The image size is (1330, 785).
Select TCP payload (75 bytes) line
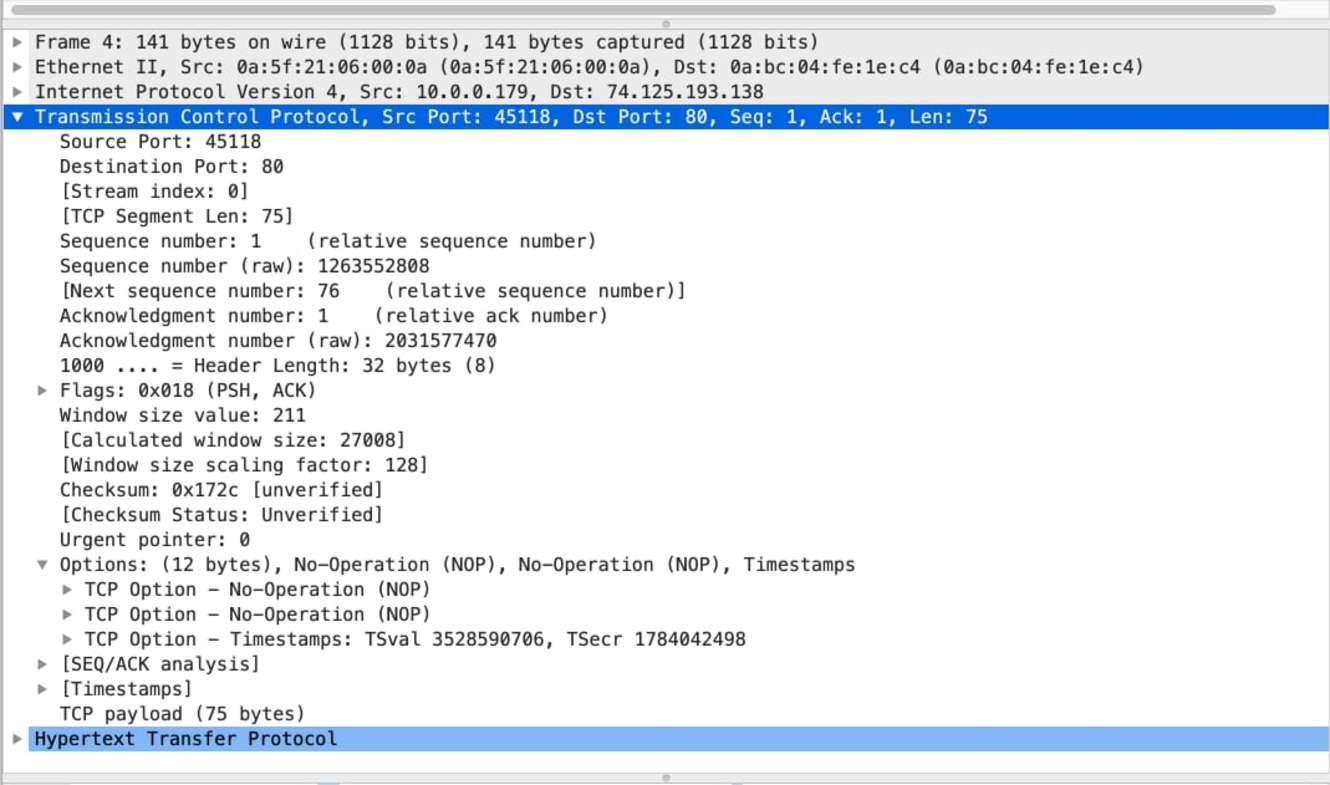tap(182, 714)
